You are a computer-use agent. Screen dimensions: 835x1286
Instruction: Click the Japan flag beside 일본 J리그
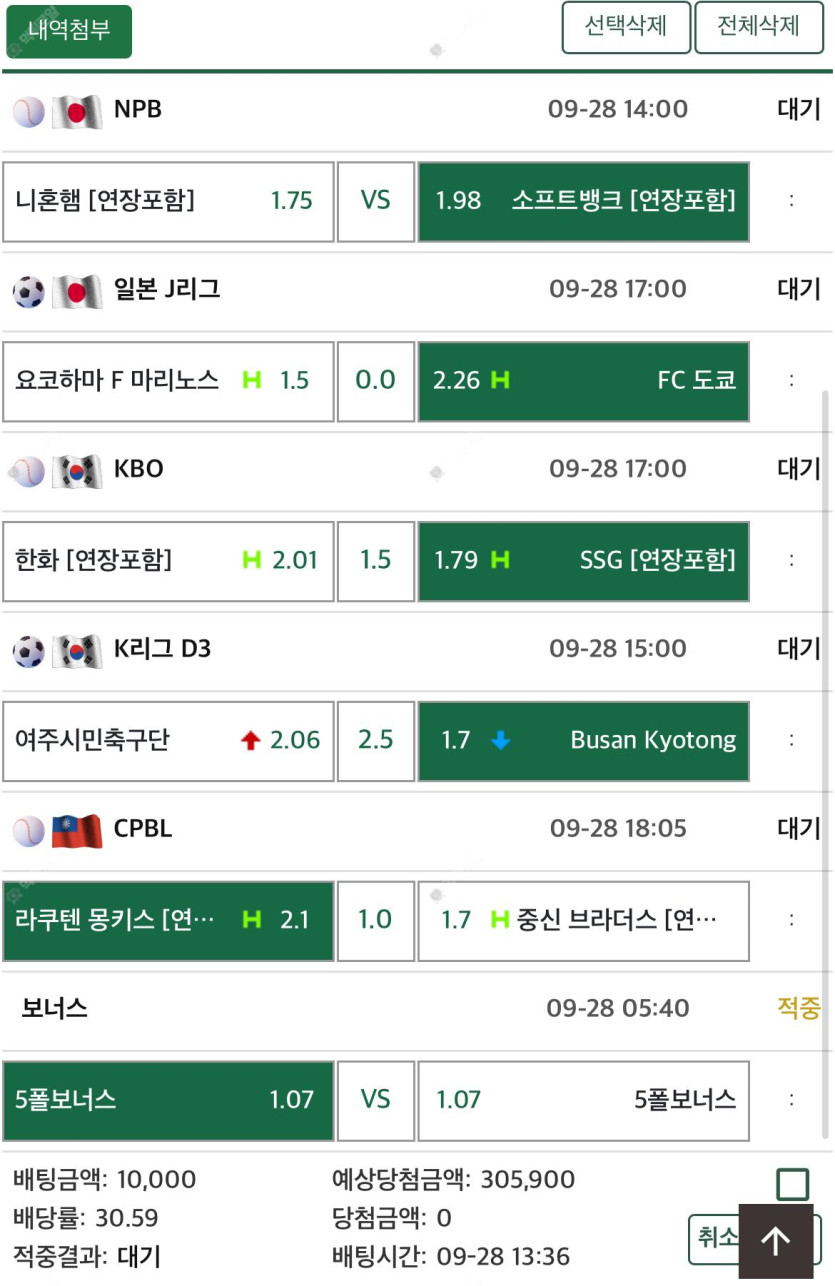click(x=77, y=291)
